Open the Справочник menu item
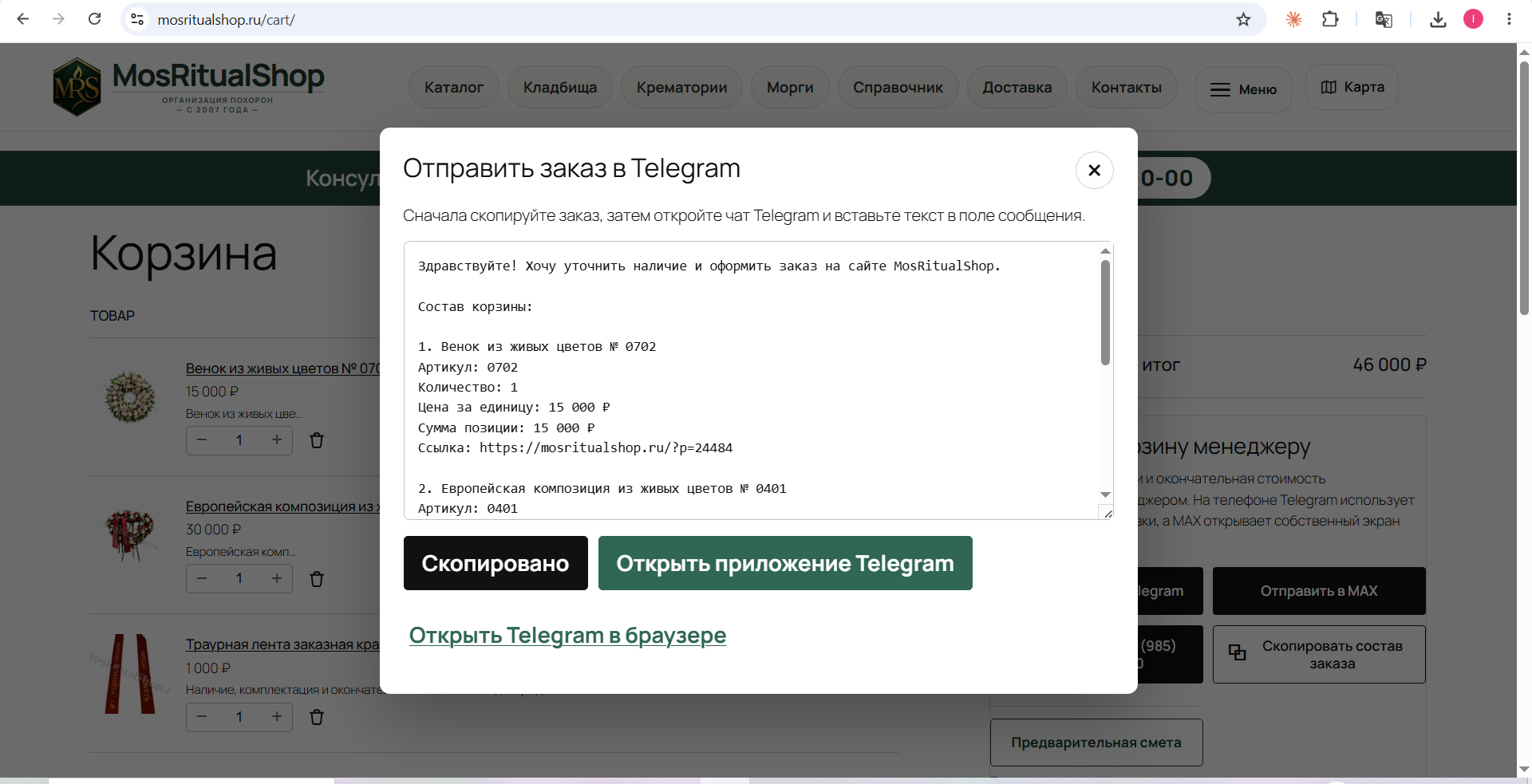This screenshot has height=784, width=1532. coord(898,88)
